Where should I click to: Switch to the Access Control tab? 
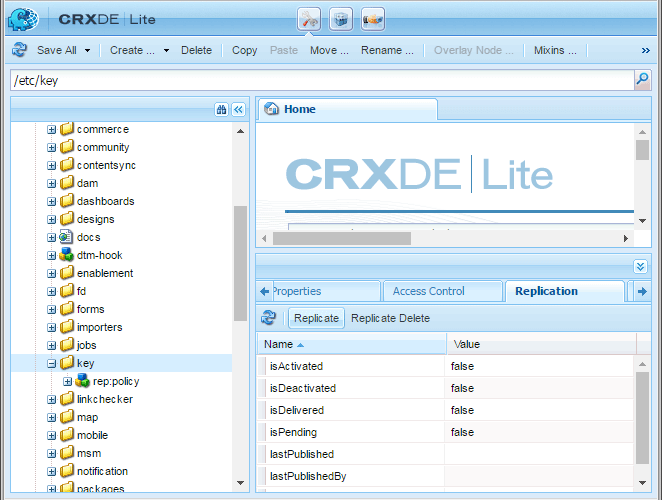pos(442,291)
